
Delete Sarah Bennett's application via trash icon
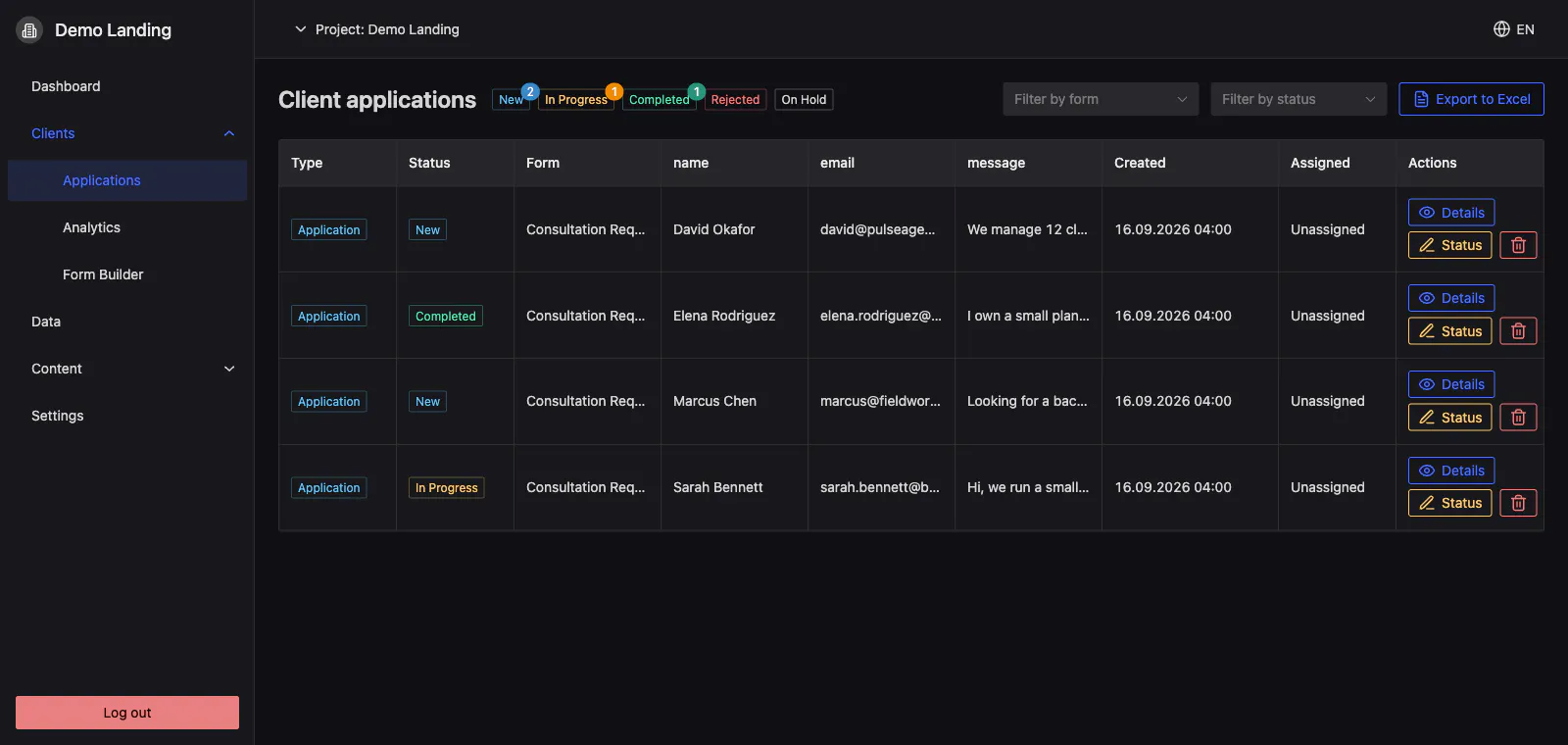pos(1518,503)
